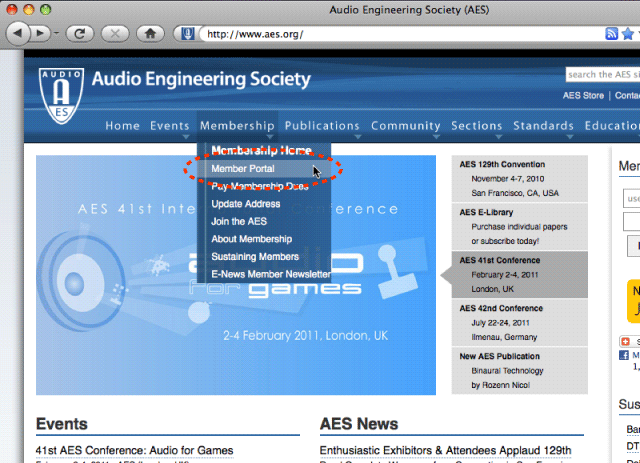Click February 2-4, 2011 date text
Screen dimensions: 640x463
(505, 275)
